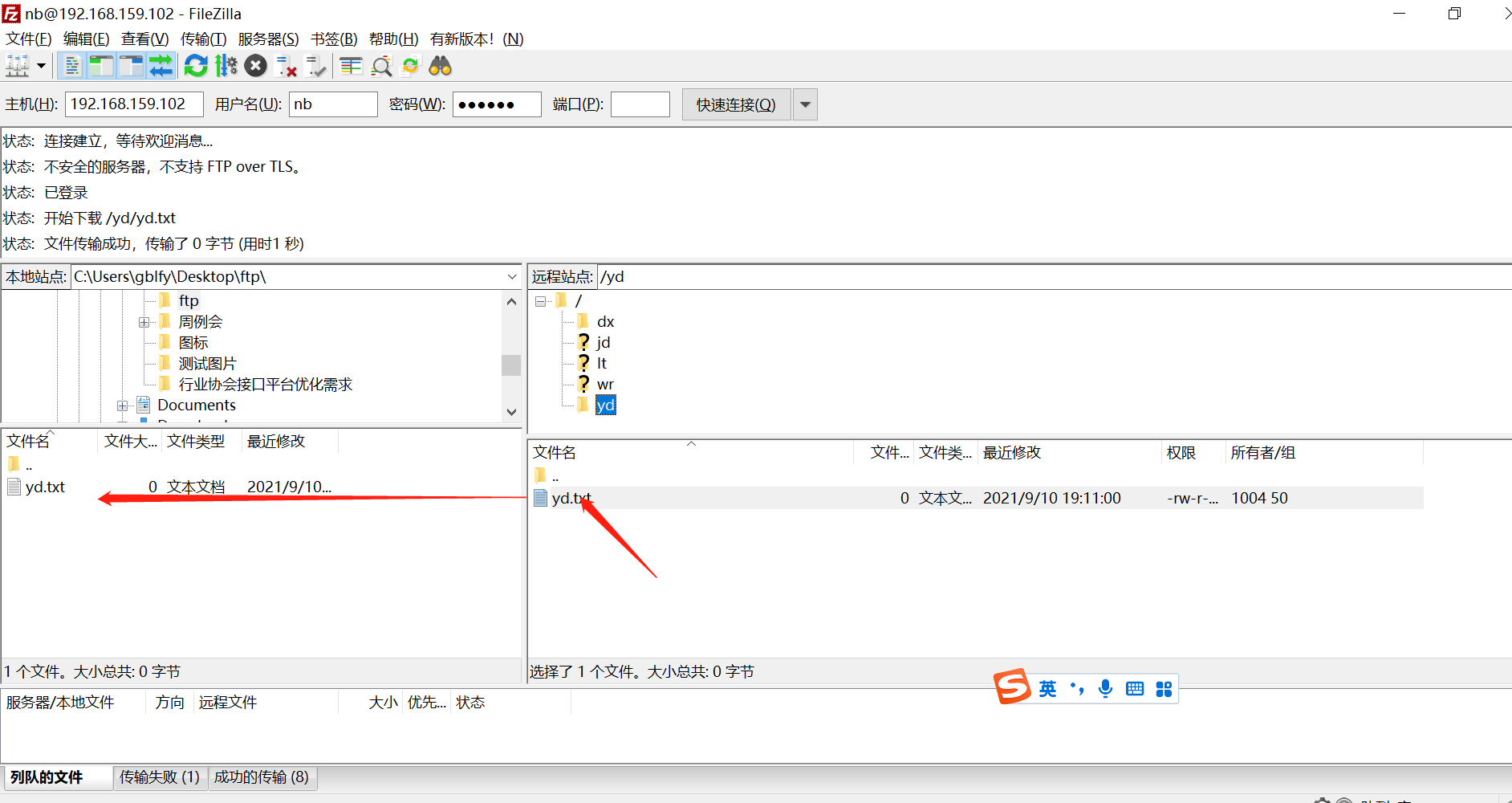Search for files with binoculars icon
Image resolution: width=1512 pixels, height=803 pixels.
[440, 66]
